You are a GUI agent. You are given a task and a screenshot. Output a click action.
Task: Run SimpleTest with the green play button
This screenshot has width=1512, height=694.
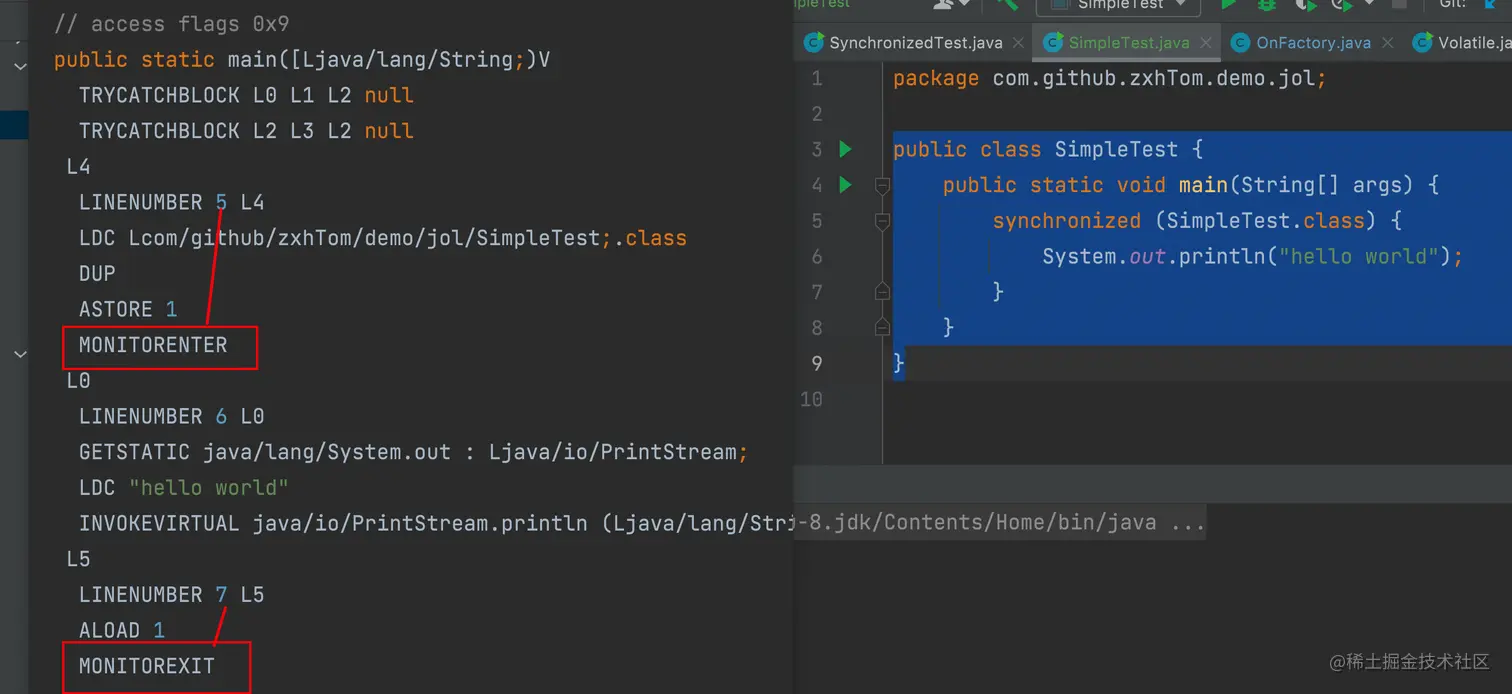coord(1229,4)
